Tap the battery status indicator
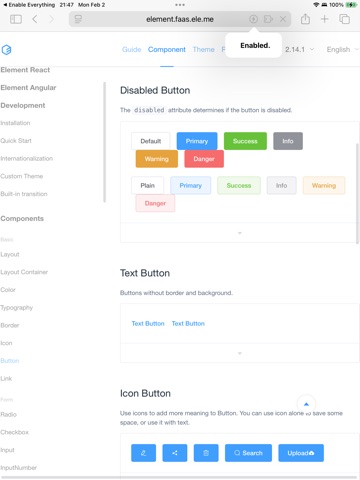Viewport: 360px width, 480px height. (x=351, y=5)
